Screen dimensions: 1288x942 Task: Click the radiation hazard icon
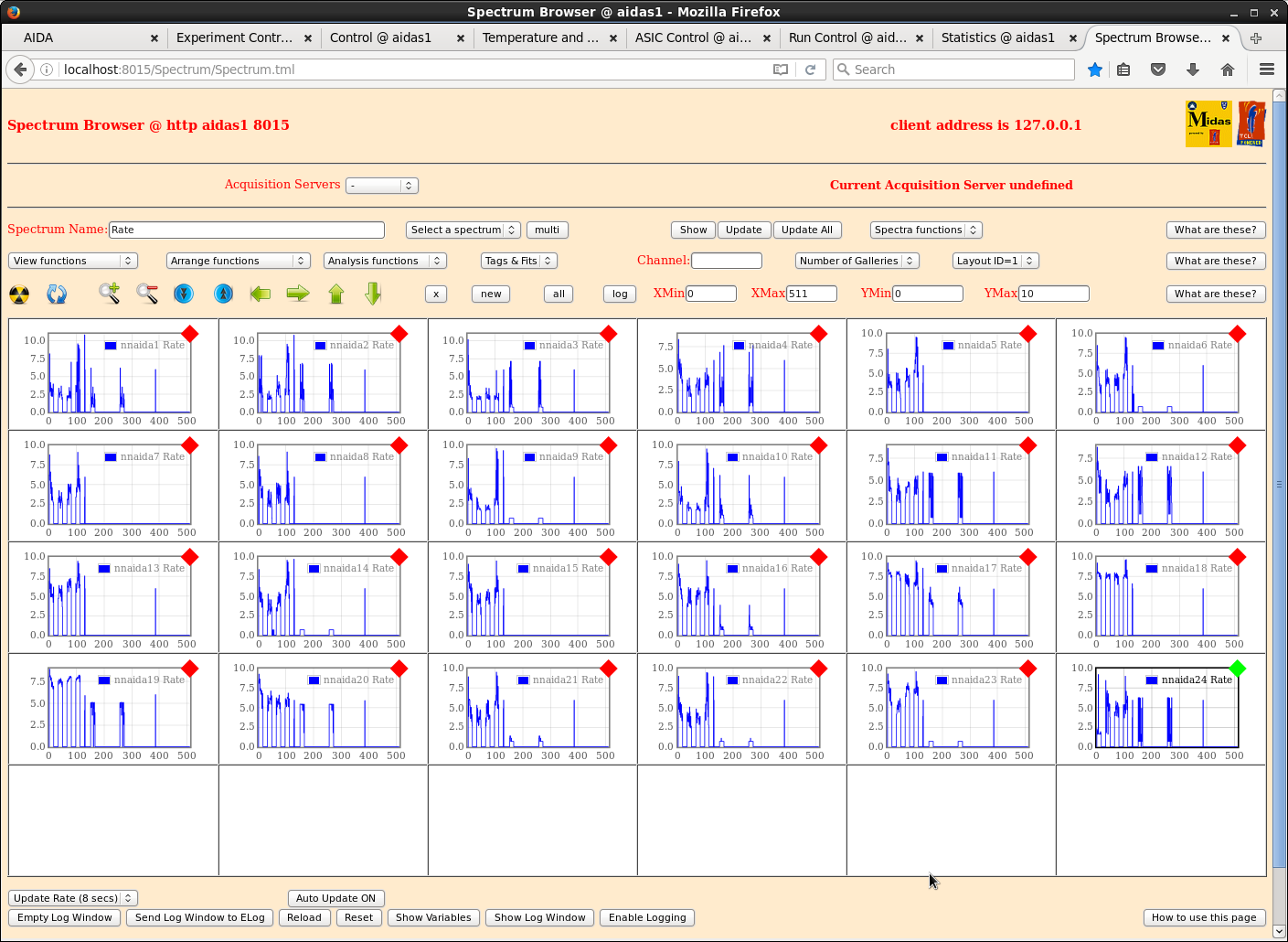[19, 294]
